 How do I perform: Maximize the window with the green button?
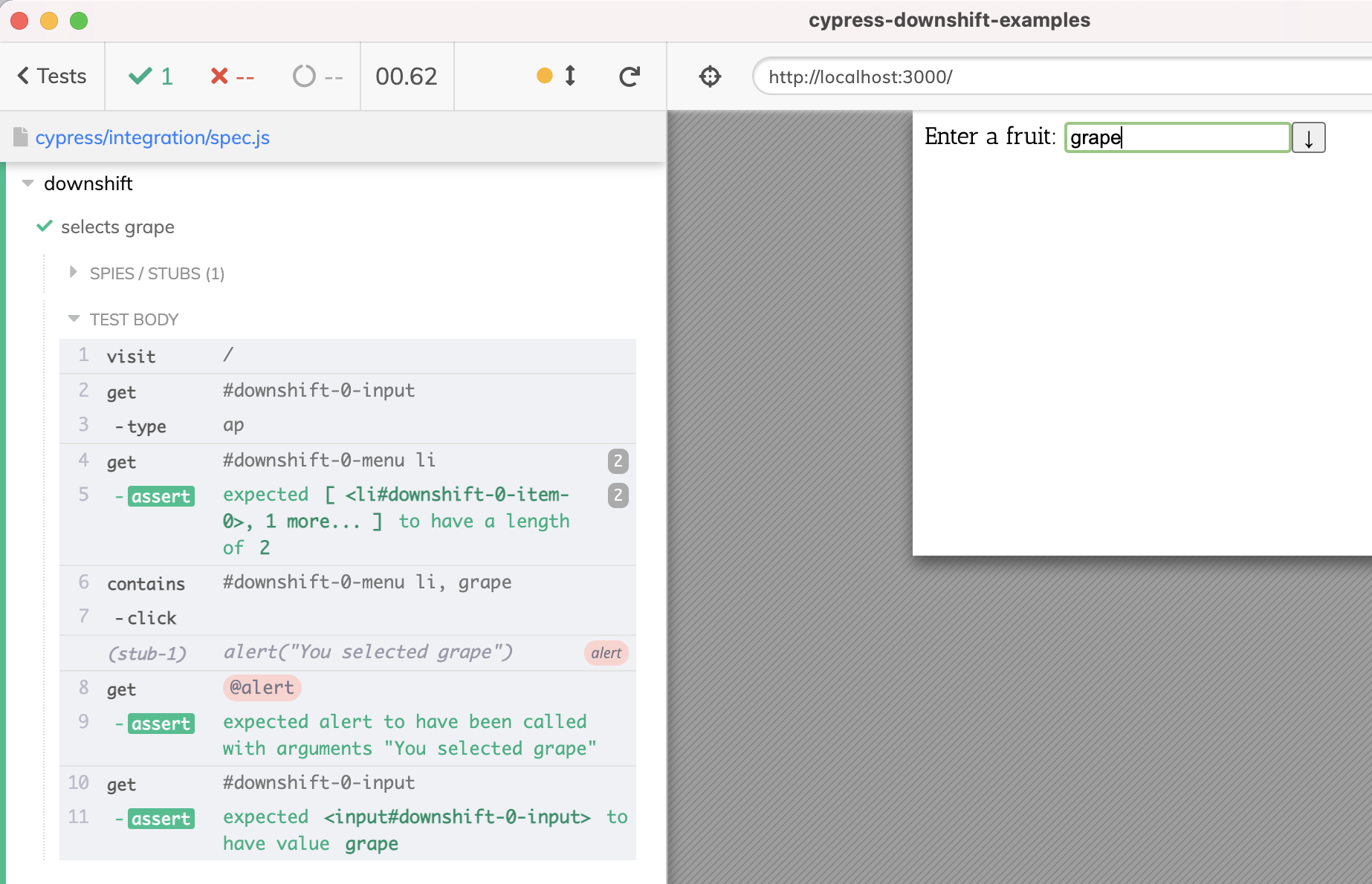(x=79, y=21)
